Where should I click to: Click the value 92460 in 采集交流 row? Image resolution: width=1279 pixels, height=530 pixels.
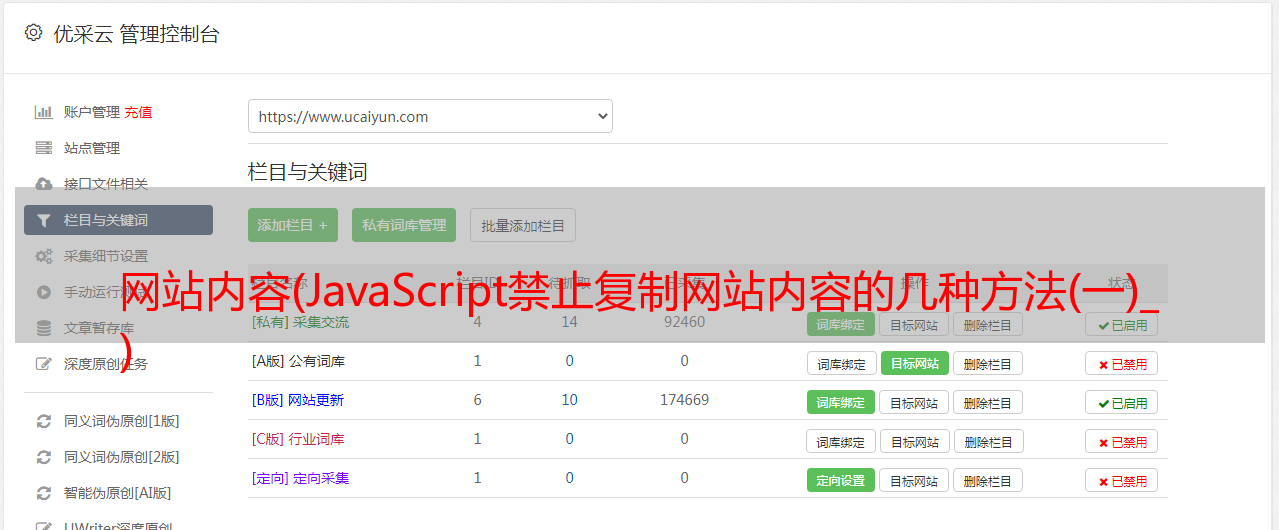coord(684,322)
